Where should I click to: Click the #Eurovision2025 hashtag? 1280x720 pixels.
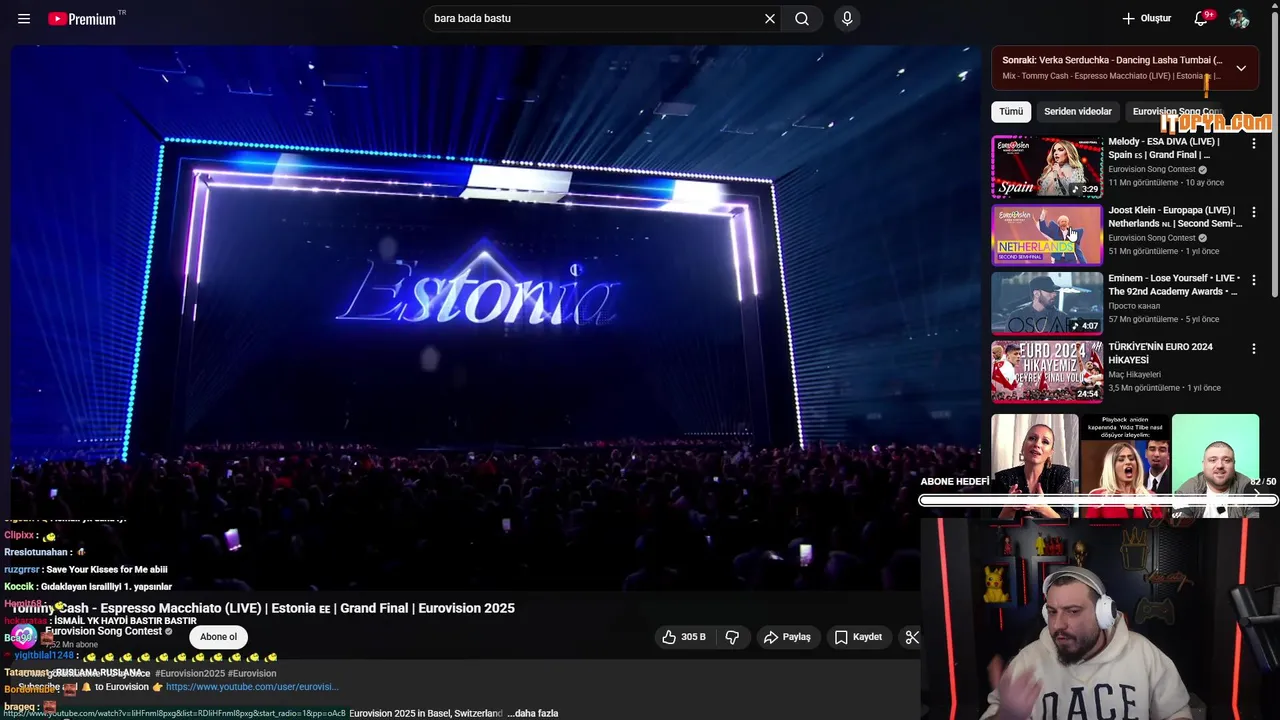190,674
